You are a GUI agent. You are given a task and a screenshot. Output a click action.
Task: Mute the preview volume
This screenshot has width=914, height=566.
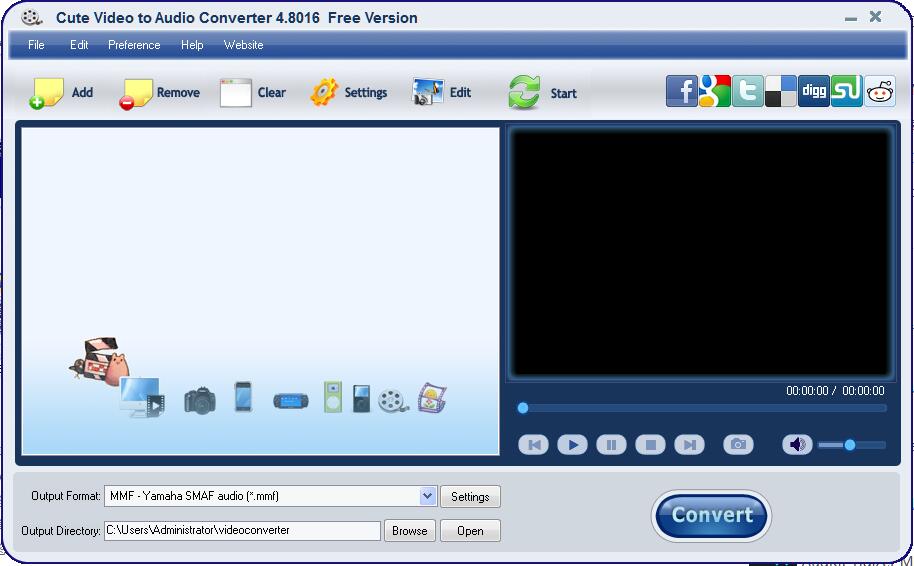point(797,445)
